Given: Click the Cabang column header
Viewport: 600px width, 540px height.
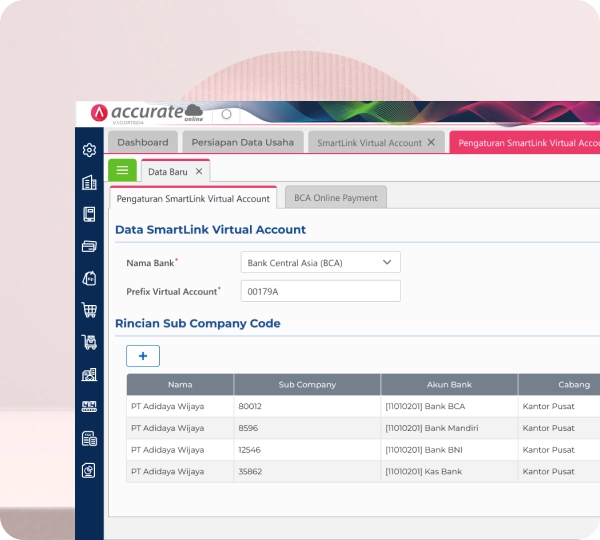Looking at the screenshot, I should pos(559,385).
